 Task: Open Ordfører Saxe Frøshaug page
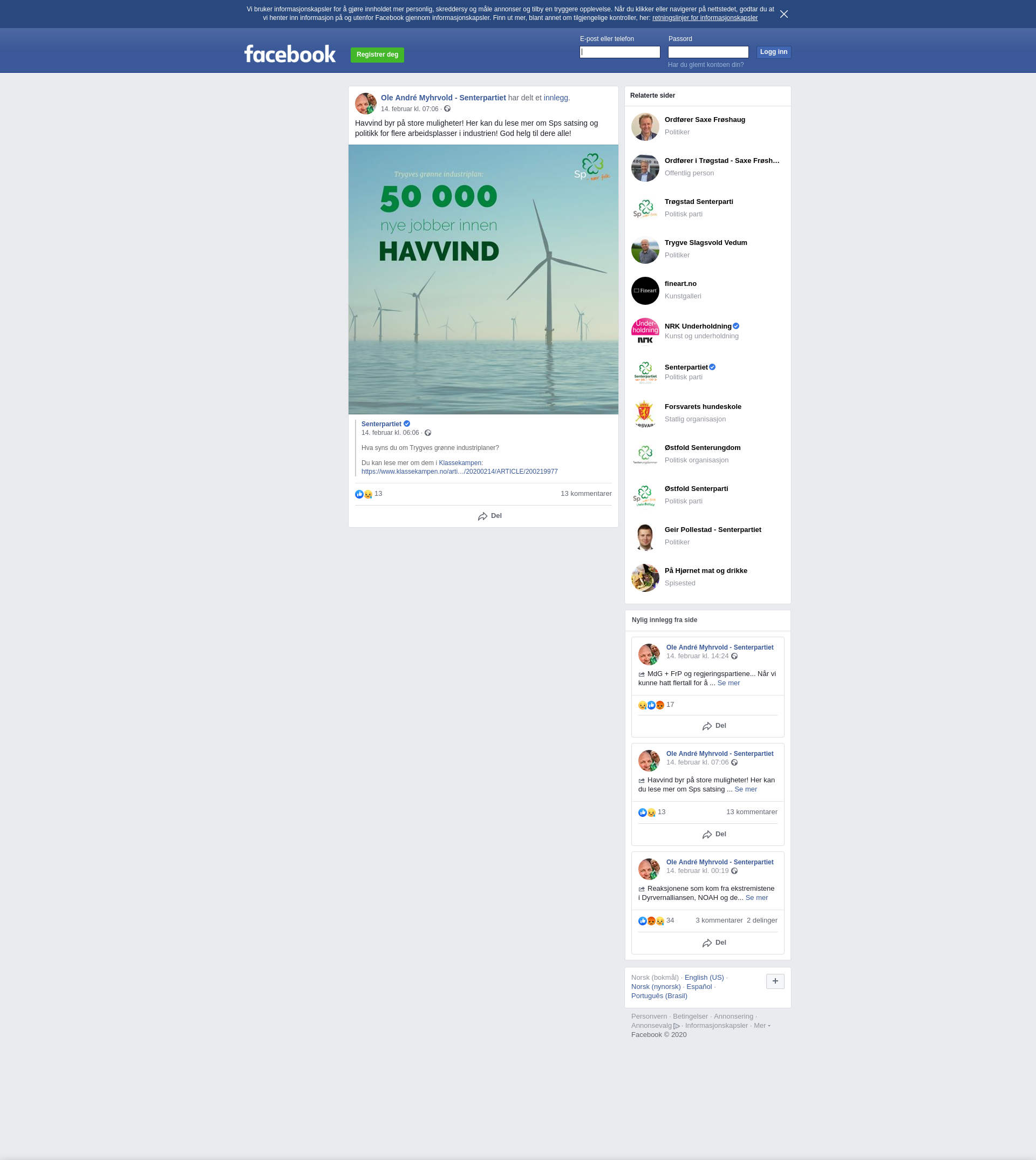point(704,120)
